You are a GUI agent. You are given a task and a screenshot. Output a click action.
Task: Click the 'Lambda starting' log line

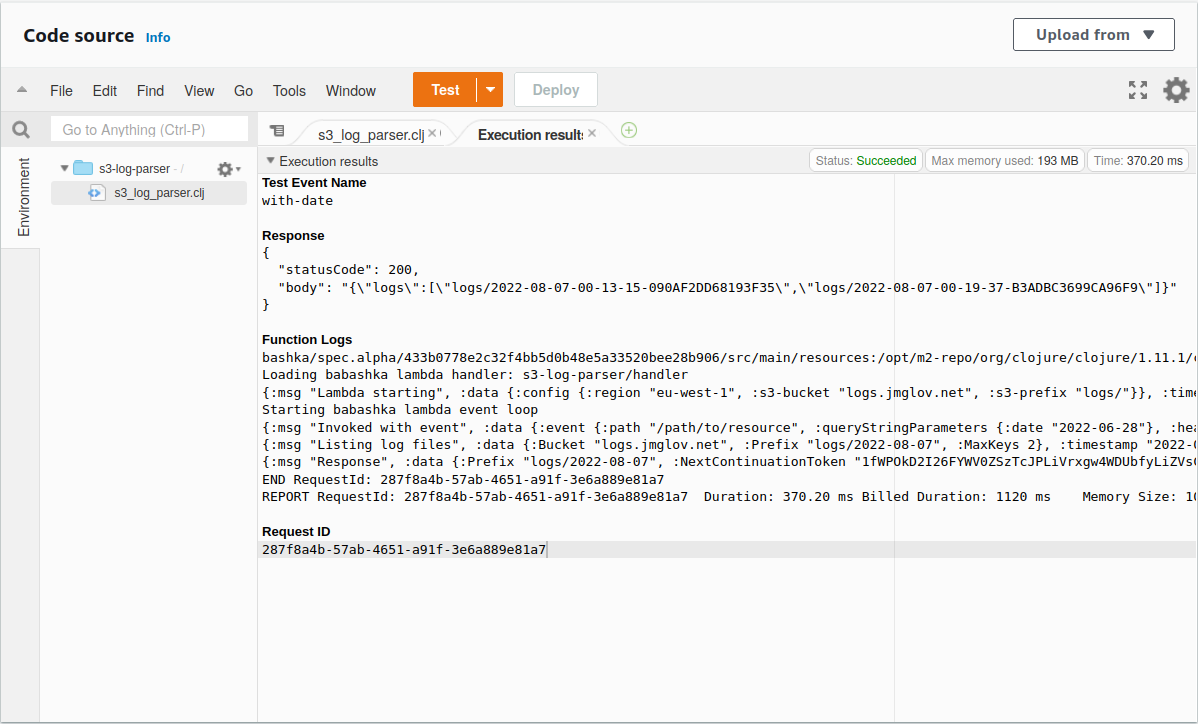tap(728, 393)
